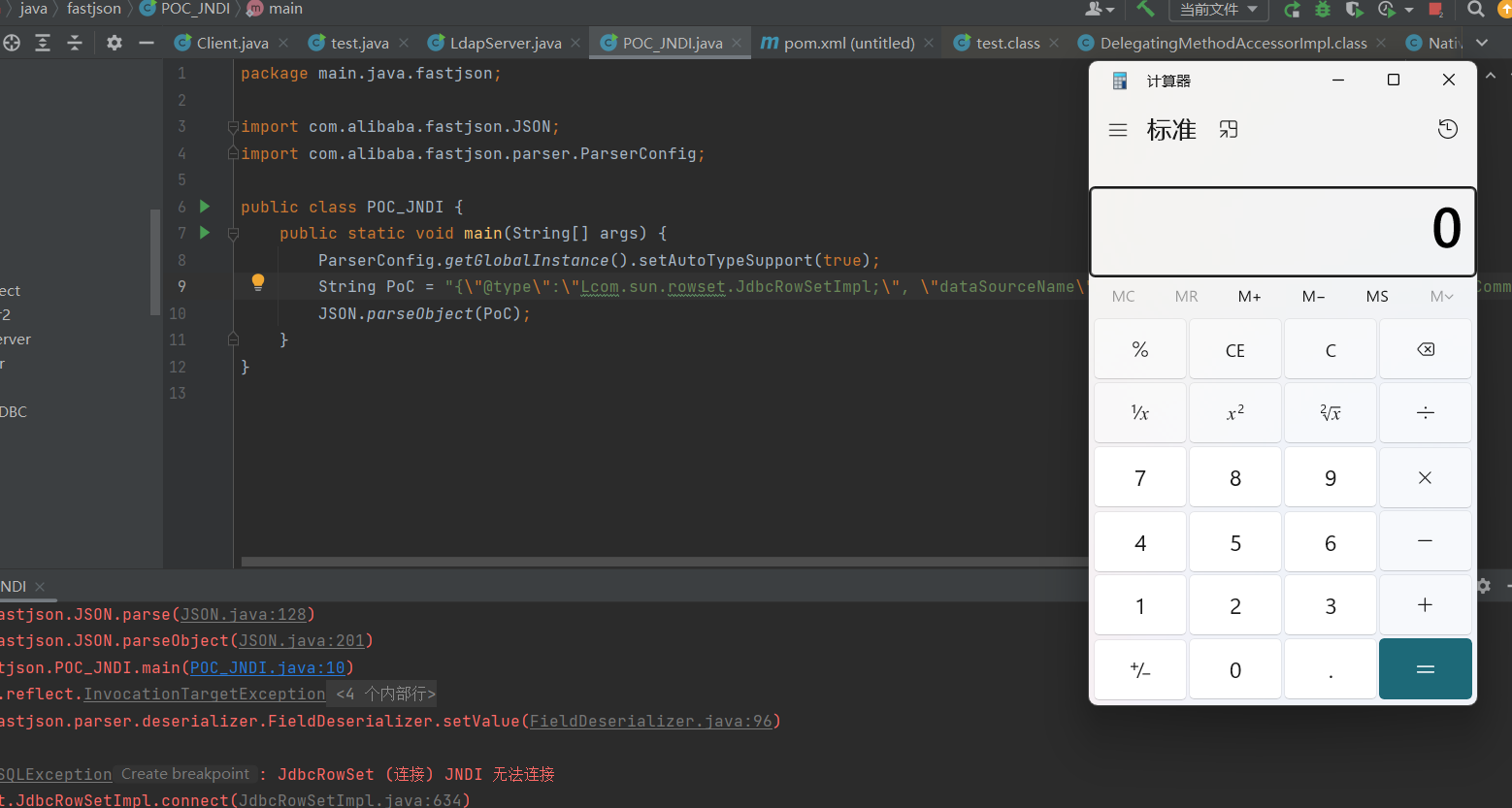Open the run configuration dropdown 当前文件
The height and width of the screenshot is (808, 1512).
pos(1219,10)
